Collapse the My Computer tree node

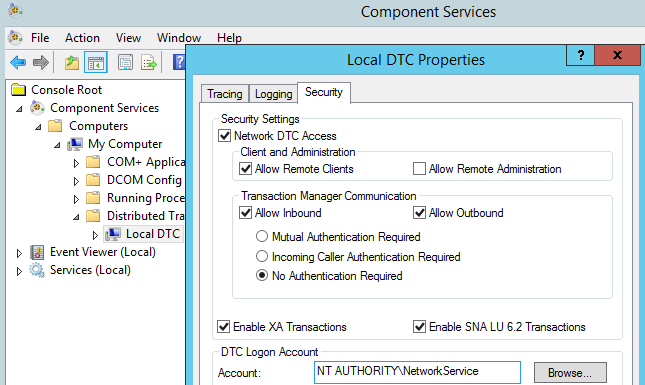coord(58,145)
